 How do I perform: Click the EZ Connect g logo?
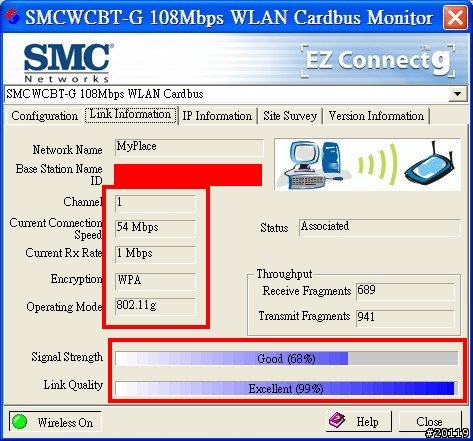(378, 60)
